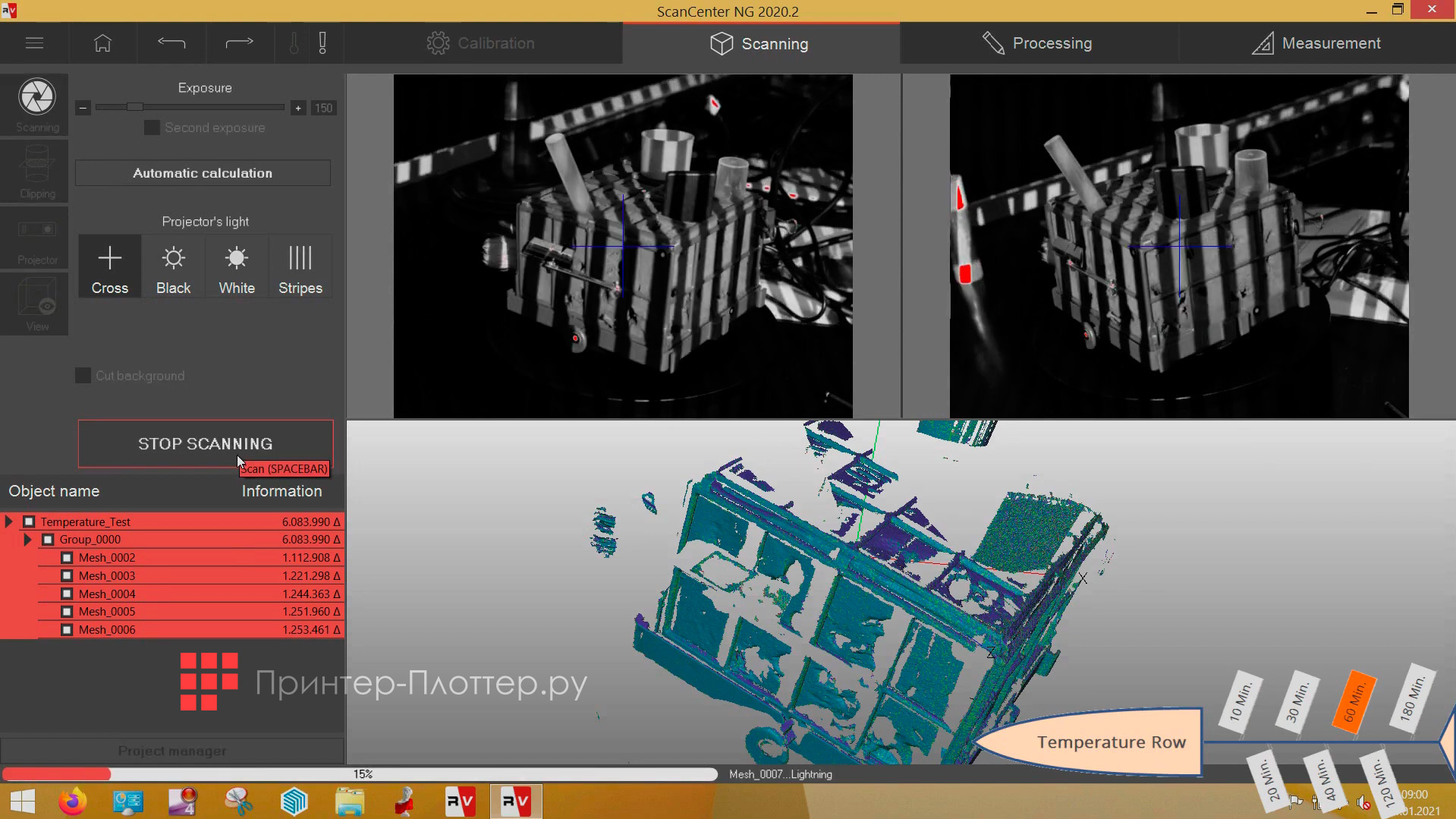1456x819 pixels.
Task: Click the thermometer status icon
Action: [294, 43]
